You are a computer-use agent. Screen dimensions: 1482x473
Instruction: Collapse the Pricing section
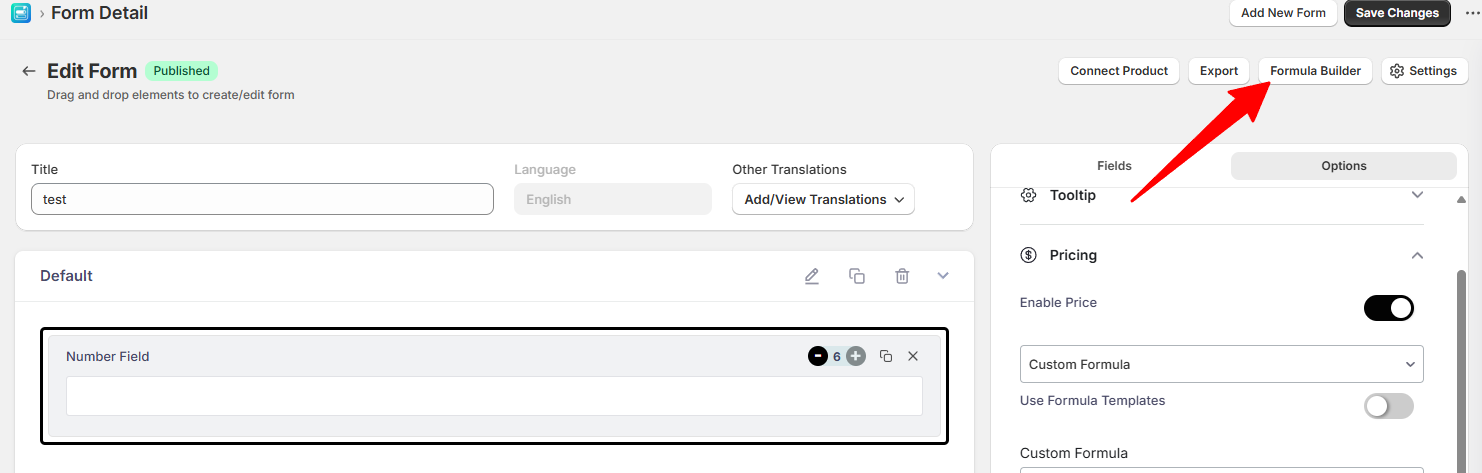click(x=1417, y=255)
